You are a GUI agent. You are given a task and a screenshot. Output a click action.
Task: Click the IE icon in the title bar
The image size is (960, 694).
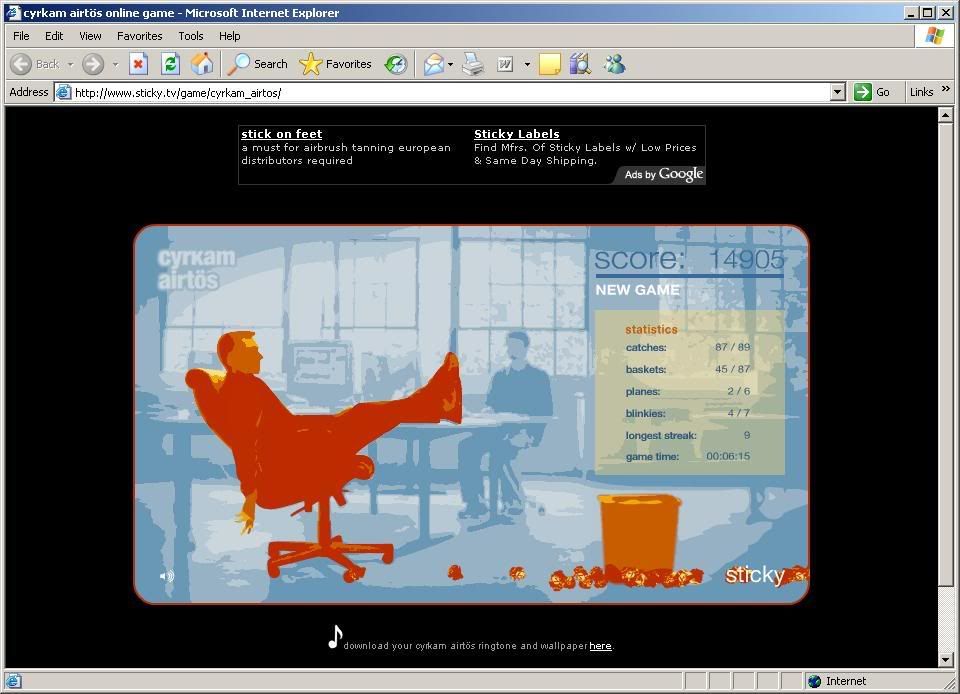click(x=13, y=13)
